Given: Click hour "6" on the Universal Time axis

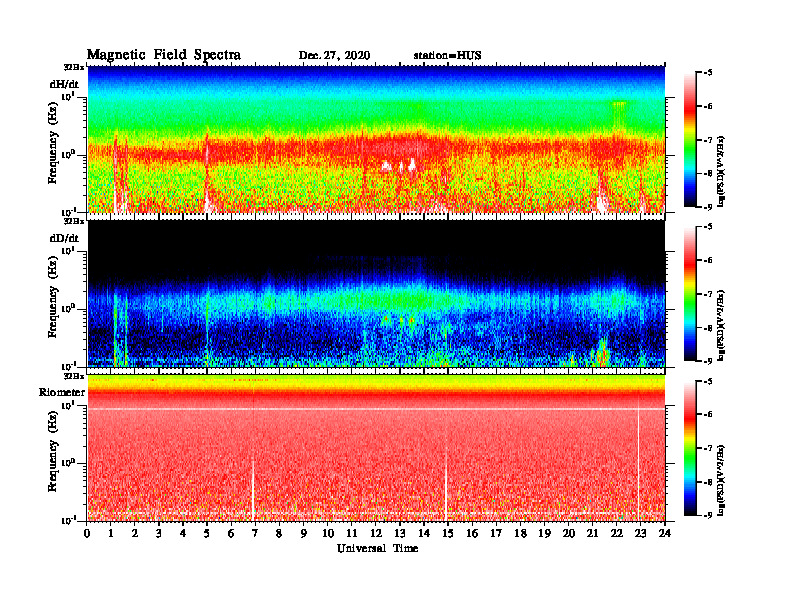Looking at the screenshot, I should pos(231,533).
